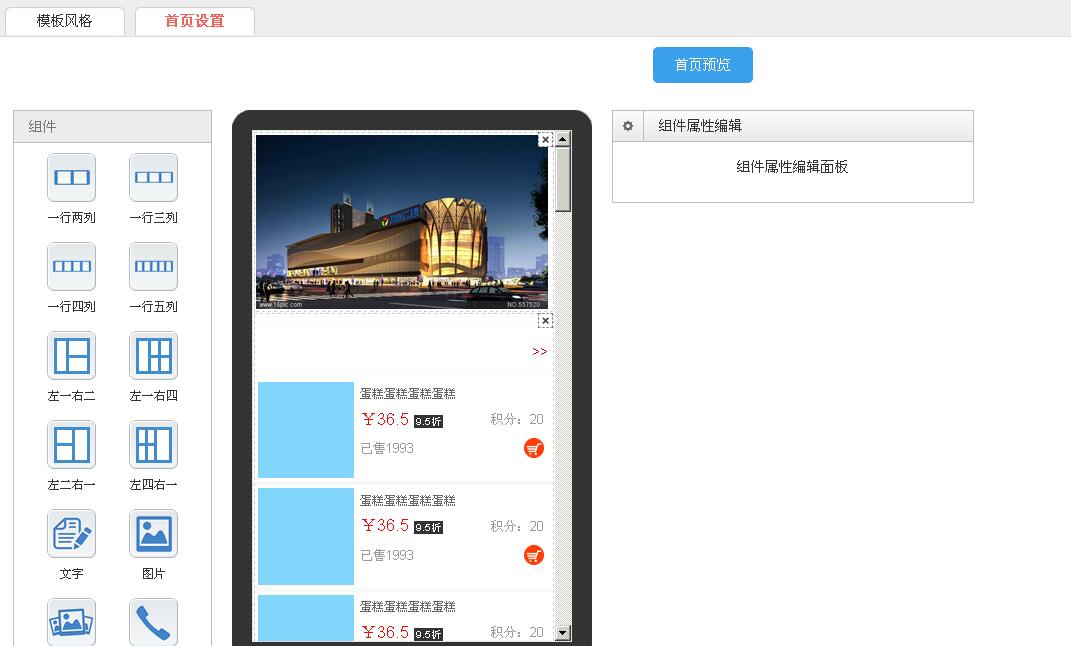Choose the 一行四列 layout icon
Screen dimensions: 1071x646
click(x=71, y=267)
